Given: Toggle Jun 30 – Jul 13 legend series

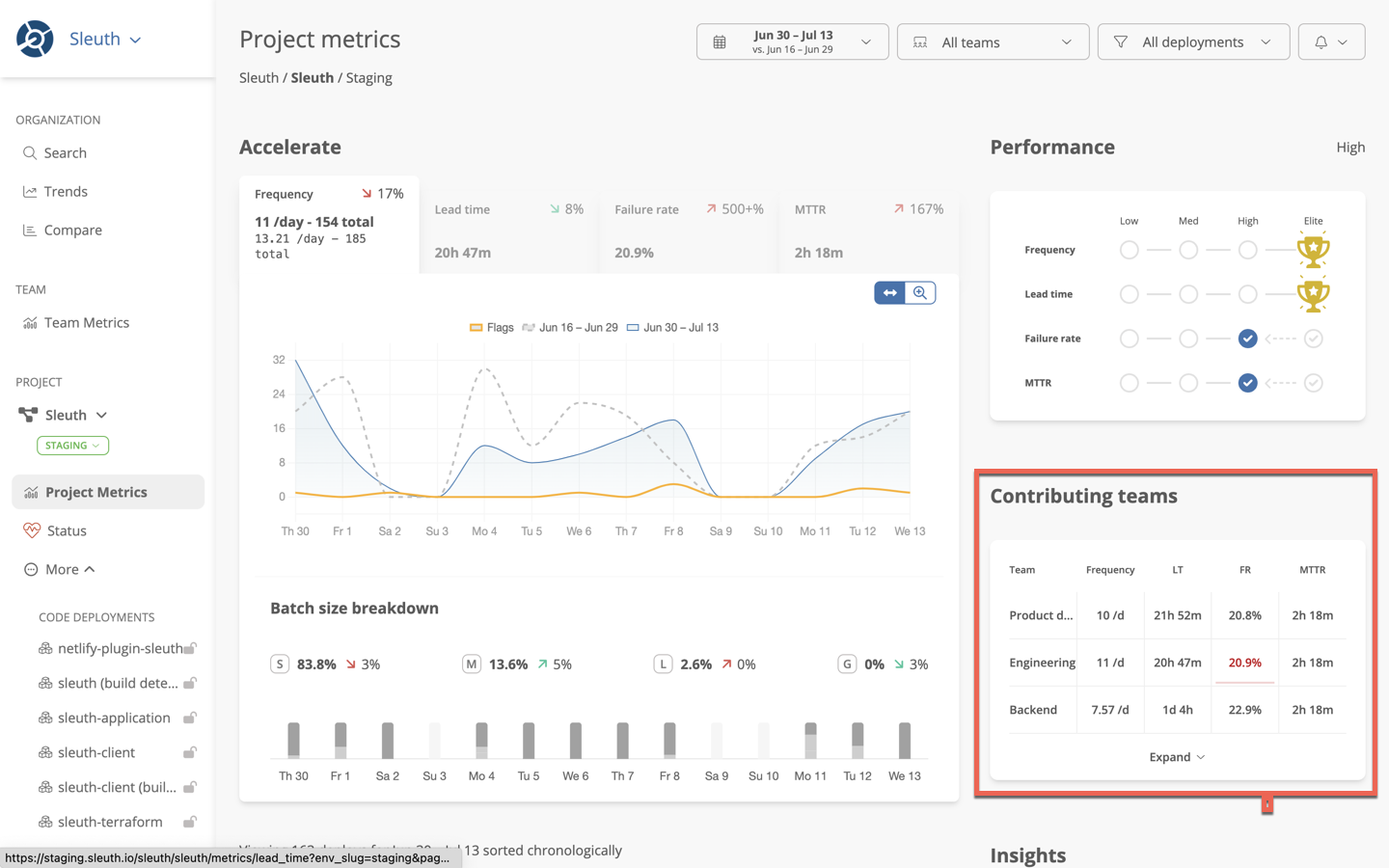Looking at the screenshot, I should (x=672, y=327).
